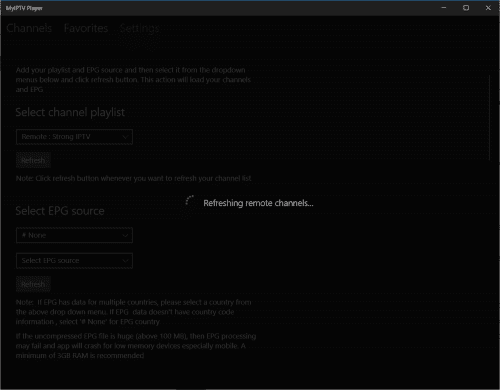This screenshot has width=500, height=390.
Task: Go to the Settings tab
Action: point(140,28)
